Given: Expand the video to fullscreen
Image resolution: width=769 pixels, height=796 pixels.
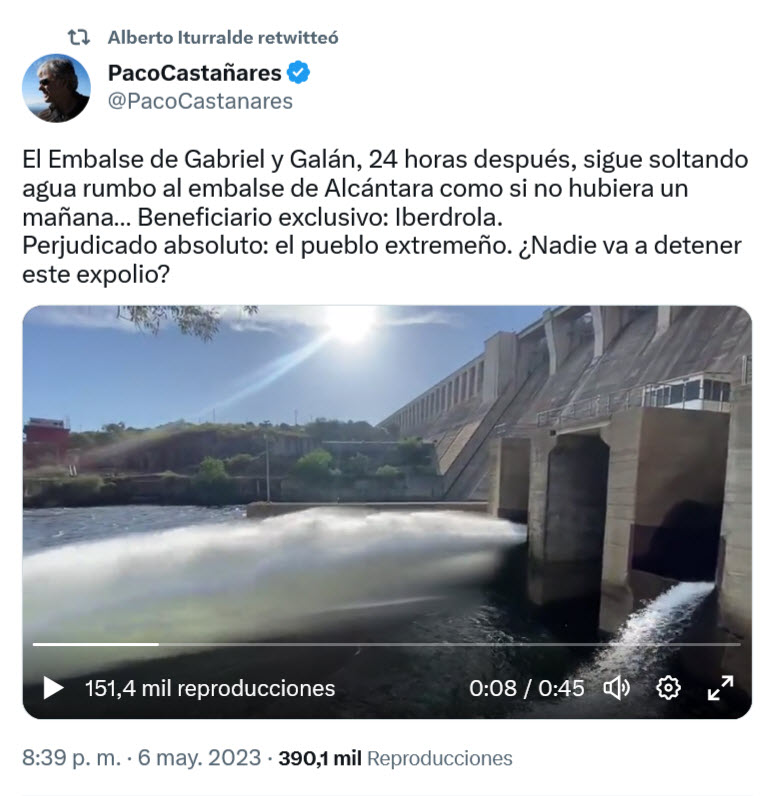Looking at the screenshot, I should tap(720, 688).
